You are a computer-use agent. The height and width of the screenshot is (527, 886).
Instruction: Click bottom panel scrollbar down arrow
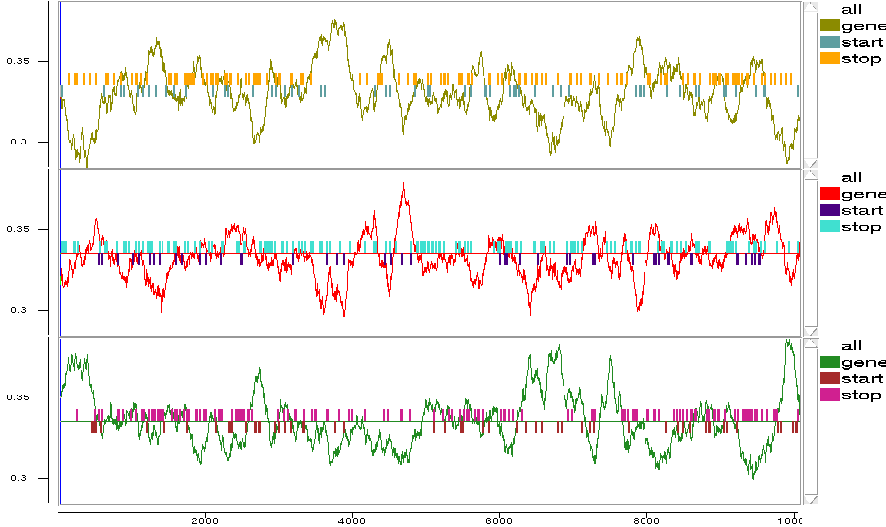pyautogui.click(x=811, y=498)
